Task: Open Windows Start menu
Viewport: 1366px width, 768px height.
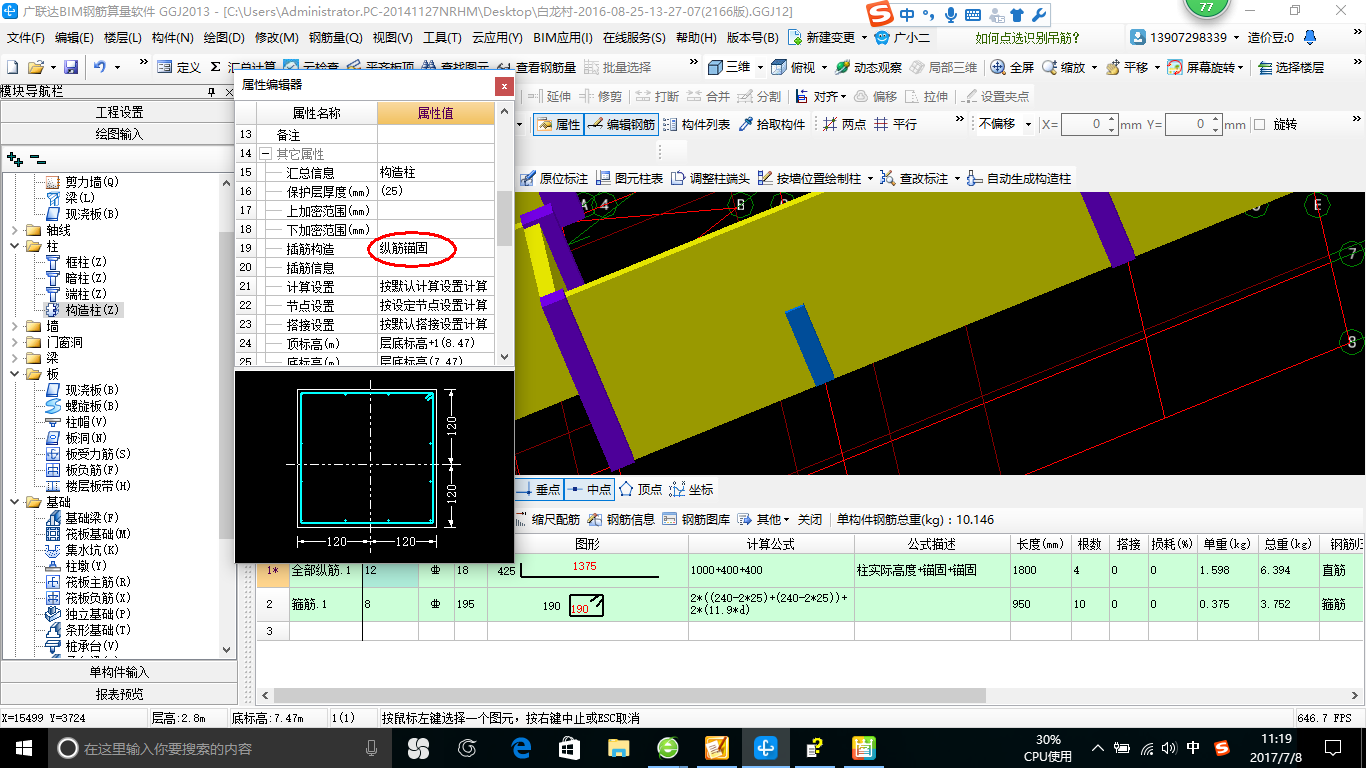Action: pyautogui.click(x=23, y=747)
